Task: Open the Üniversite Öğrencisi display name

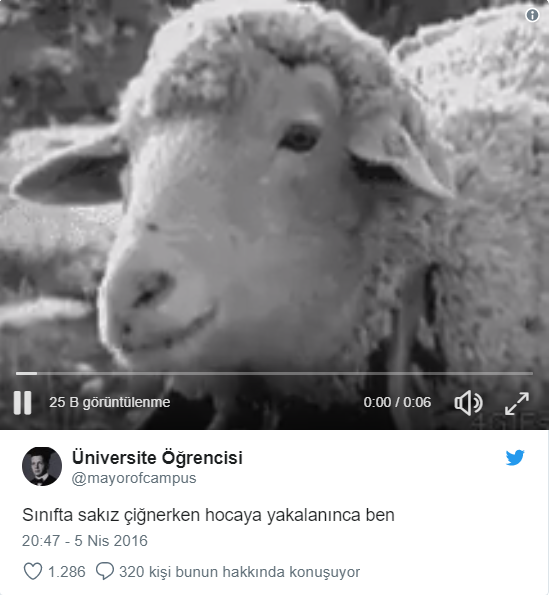Action: pyautogui.click(x=157, y=457)
